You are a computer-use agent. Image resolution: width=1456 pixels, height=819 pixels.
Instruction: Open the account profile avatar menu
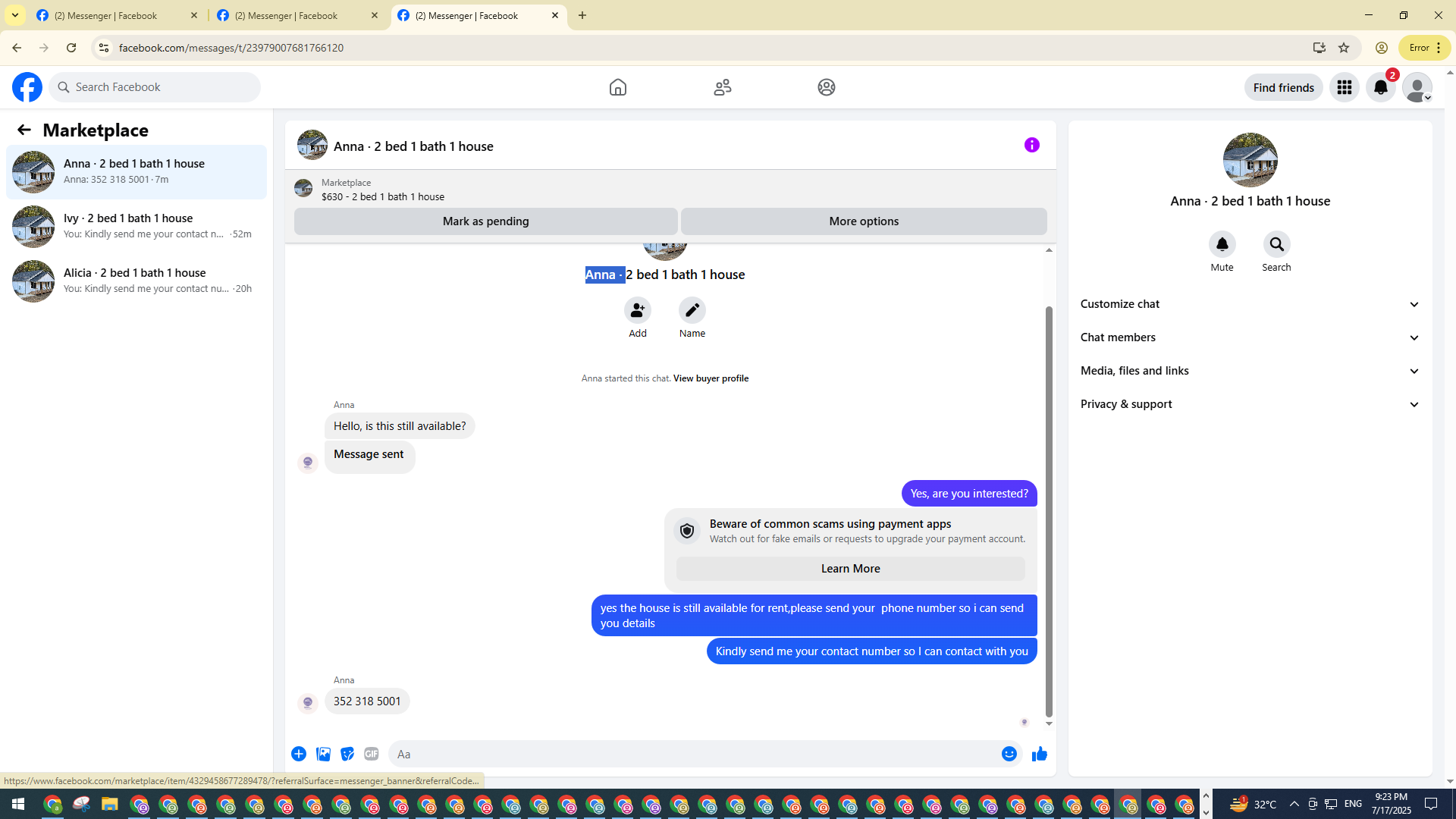point(1417,87)
